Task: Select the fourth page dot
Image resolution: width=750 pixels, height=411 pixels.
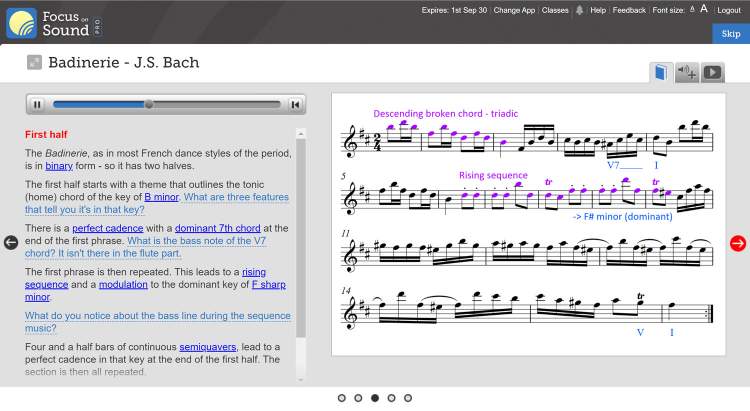Action: [x=391, y=398]
